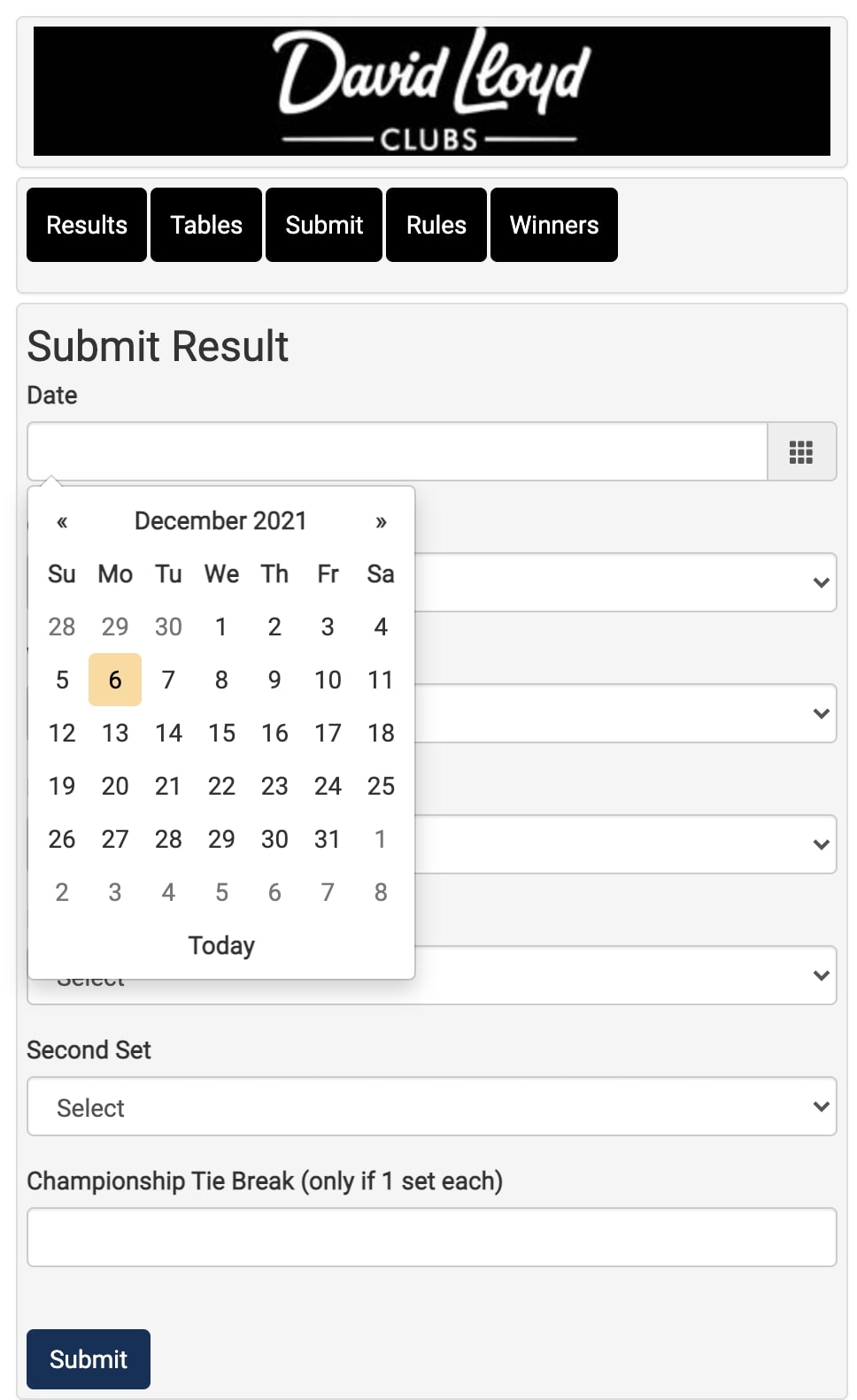This screenshot has height=1400, width=857.
Task: Click the December 2021 month header
Action: (x=221, y=521)
